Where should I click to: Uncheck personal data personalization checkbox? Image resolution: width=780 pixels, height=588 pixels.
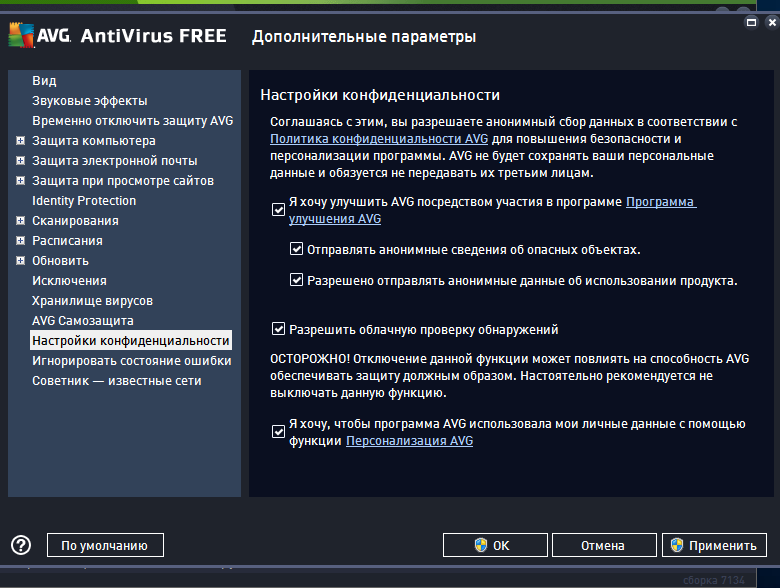click(278, 432)
